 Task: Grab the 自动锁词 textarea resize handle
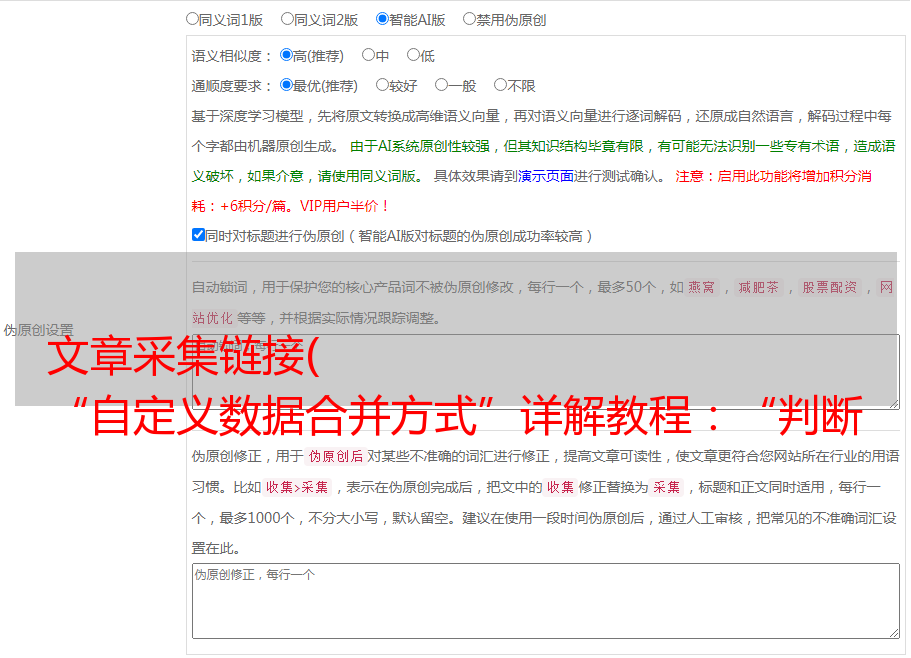tap(893, 402)
